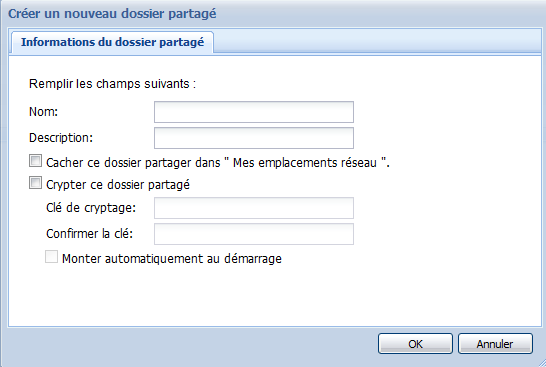Select the Confirmer la clé field
546x367 pixels.
[x=254, y=234]
